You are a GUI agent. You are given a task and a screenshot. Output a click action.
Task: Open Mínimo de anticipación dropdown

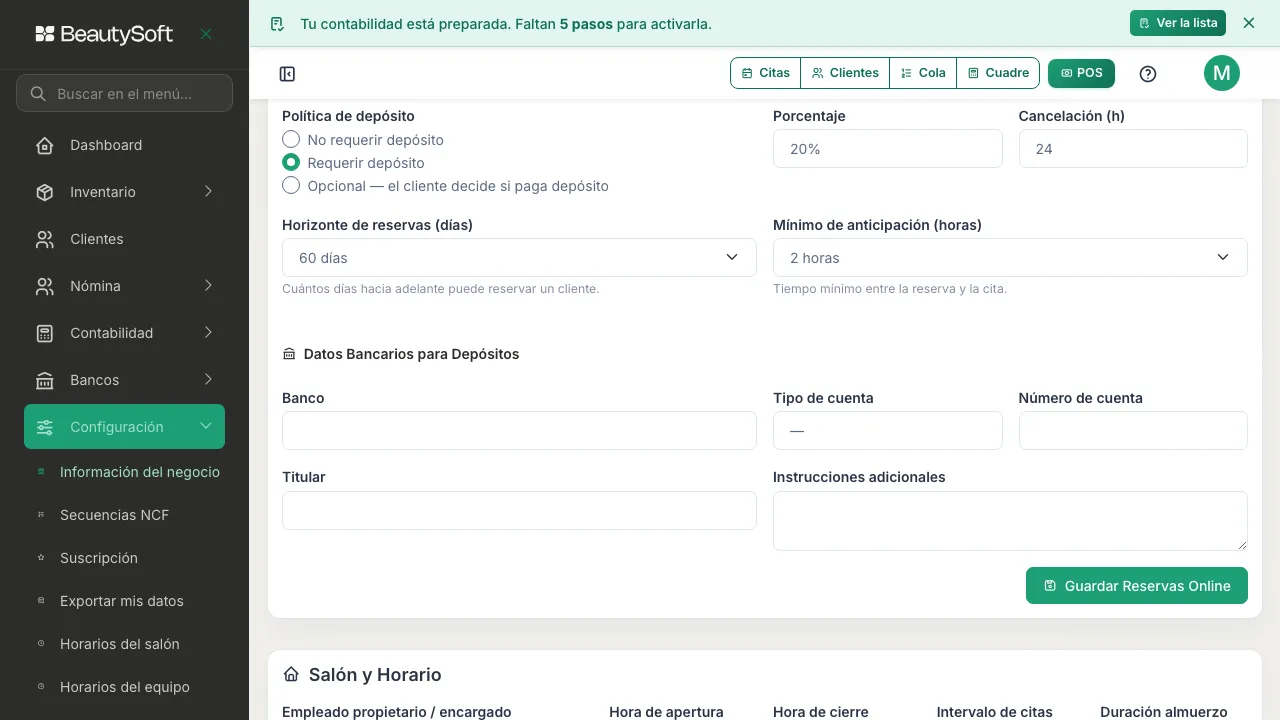point(1010,258)
